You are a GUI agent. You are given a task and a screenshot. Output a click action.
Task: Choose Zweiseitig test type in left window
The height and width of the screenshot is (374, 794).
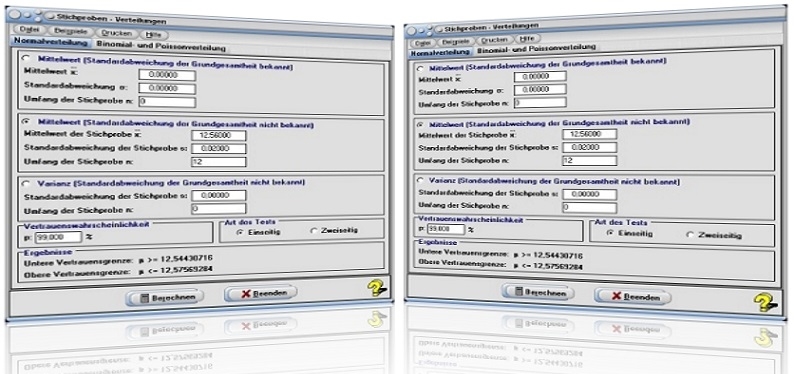[314, 231]
